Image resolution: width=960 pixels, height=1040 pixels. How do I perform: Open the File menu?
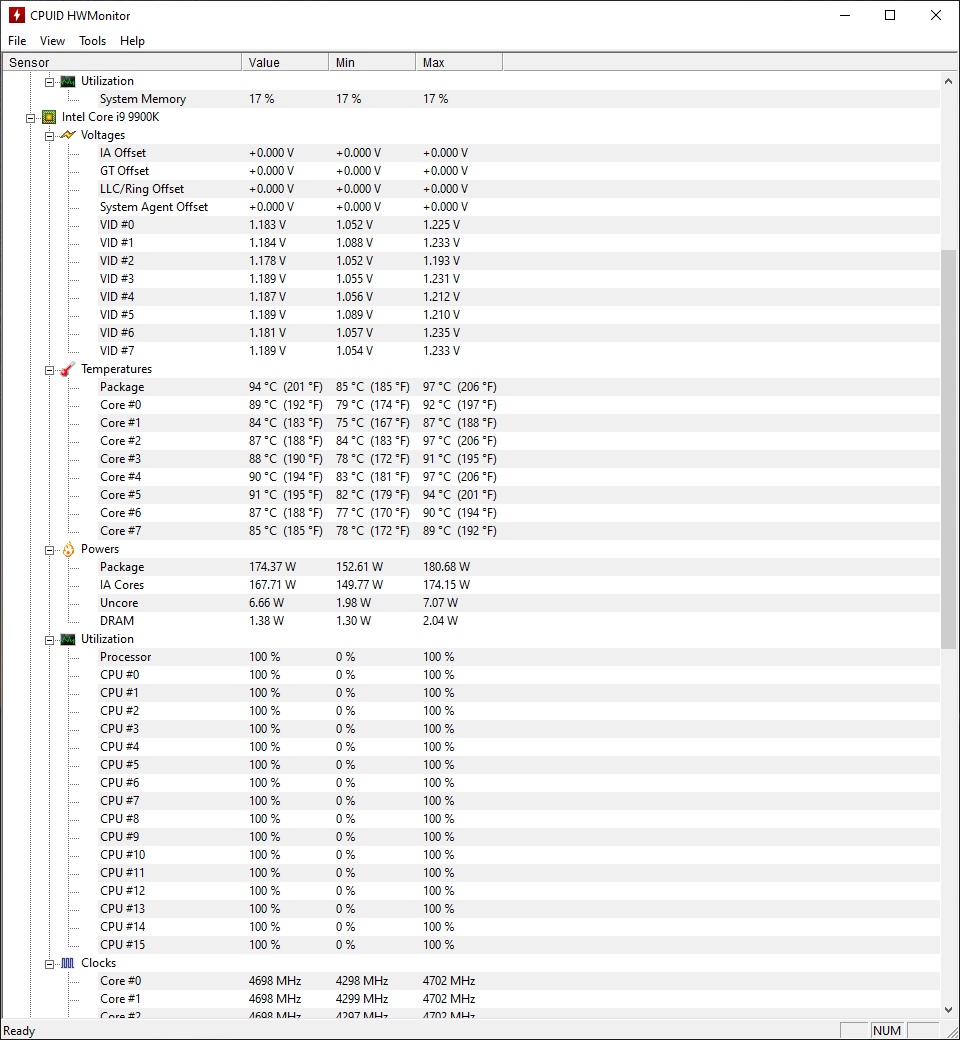tap(17, 41)
